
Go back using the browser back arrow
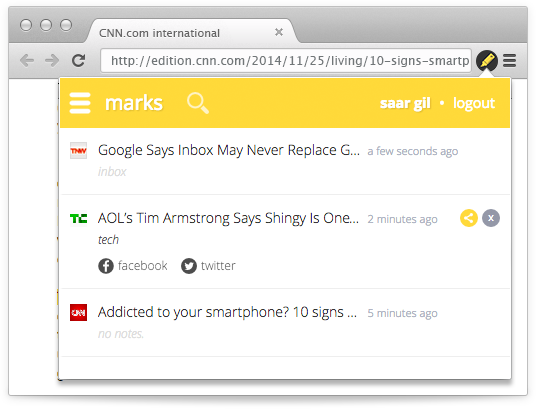[x=27, y=61]
